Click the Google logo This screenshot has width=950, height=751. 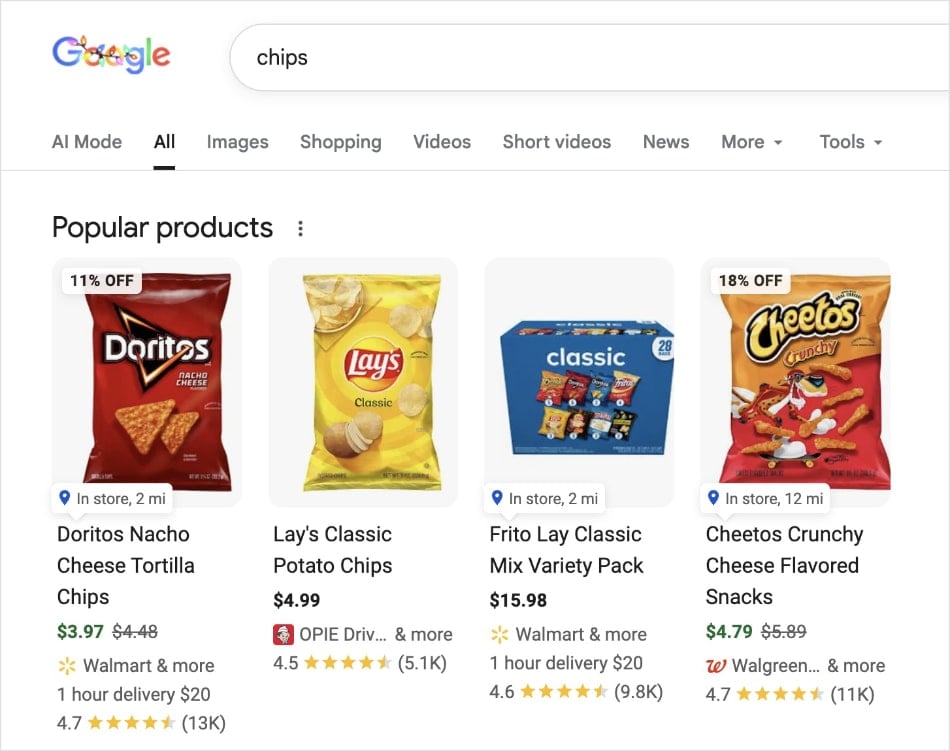[x=110, y=55]
